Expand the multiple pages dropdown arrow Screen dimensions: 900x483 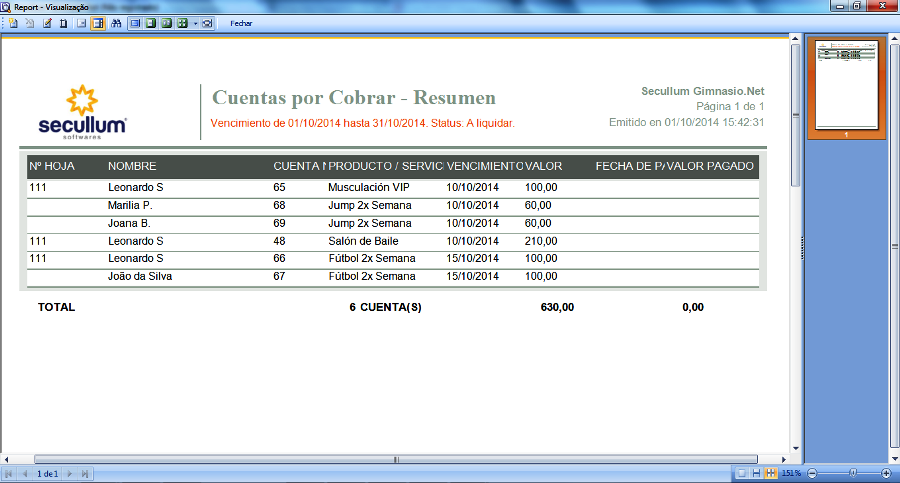click(x=195, y=24)
